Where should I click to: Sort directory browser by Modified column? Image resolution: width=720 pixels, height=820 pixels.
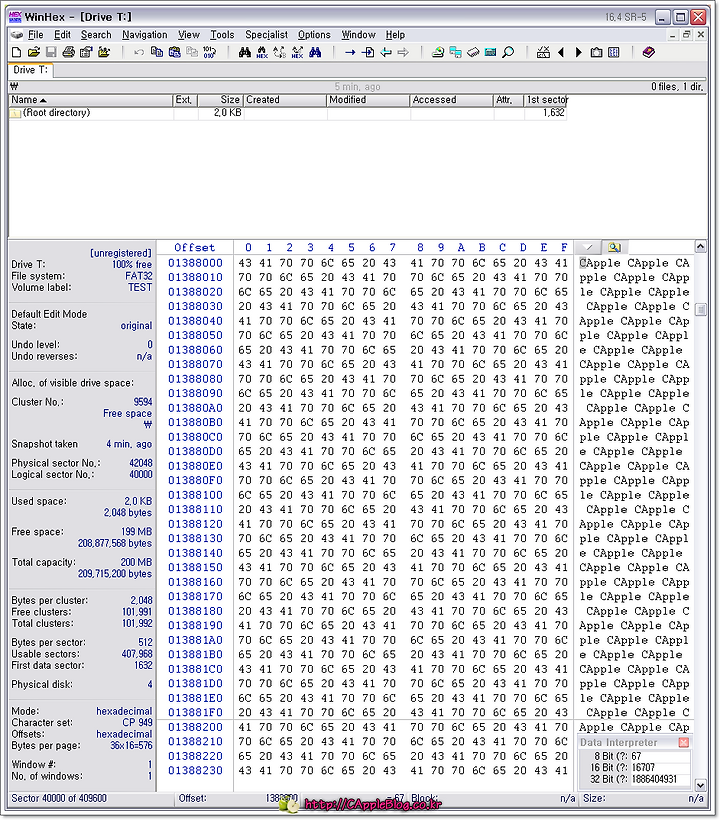(368, 100)
